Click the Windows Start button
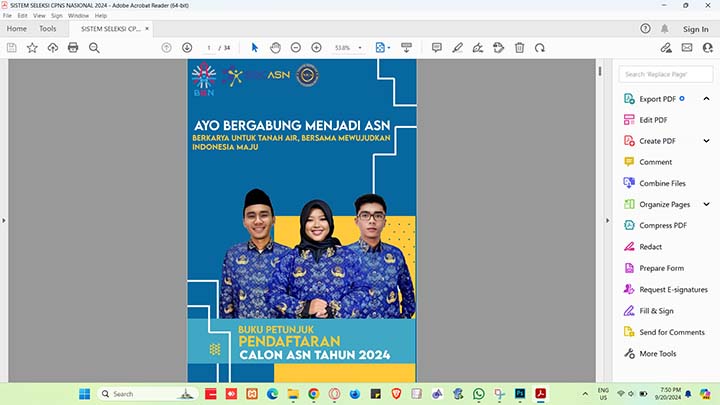Viewport: 720px width, 405px height. [x=84, y=394]
